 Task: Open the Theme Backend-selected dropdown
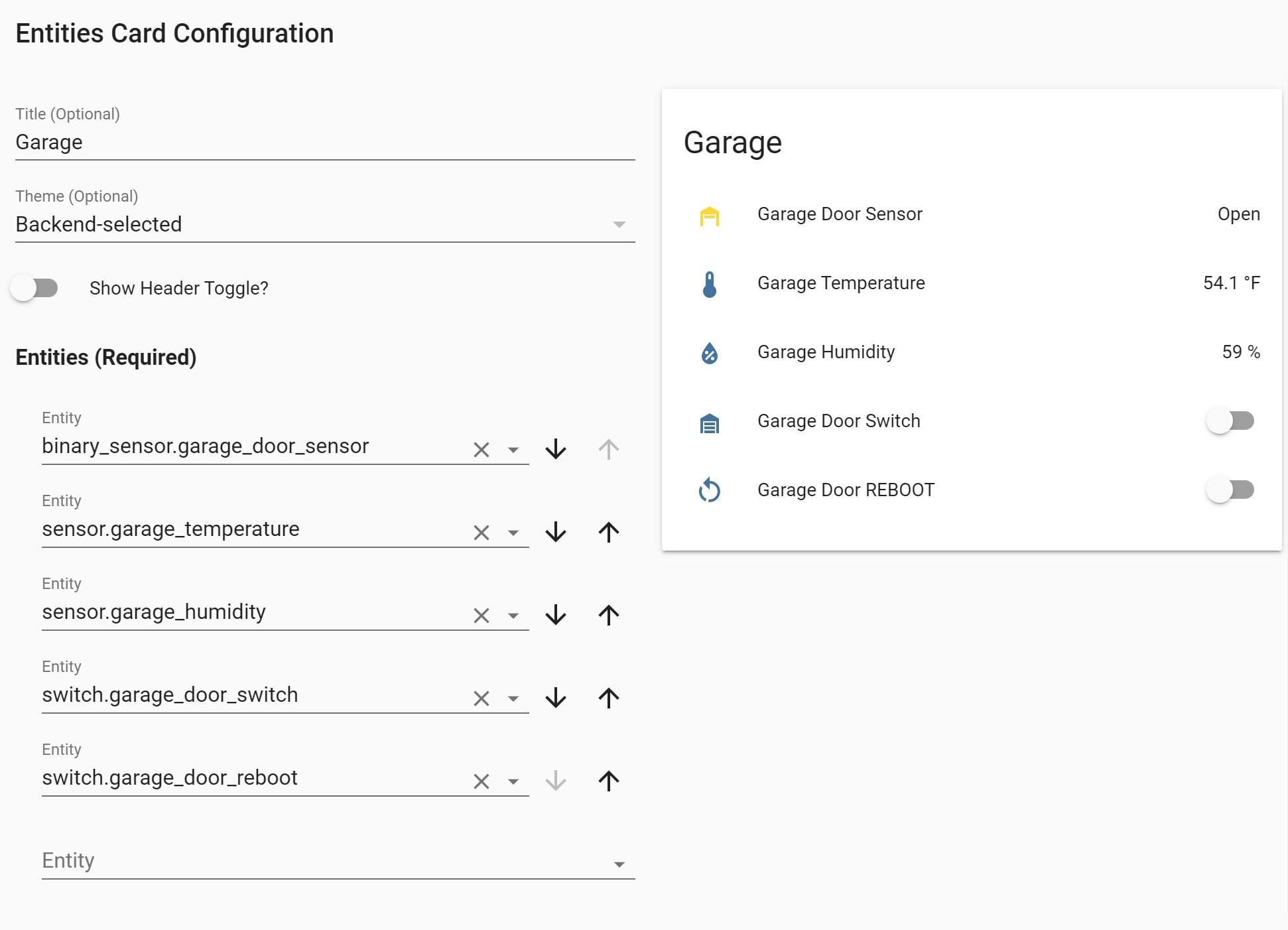[619, 224]
